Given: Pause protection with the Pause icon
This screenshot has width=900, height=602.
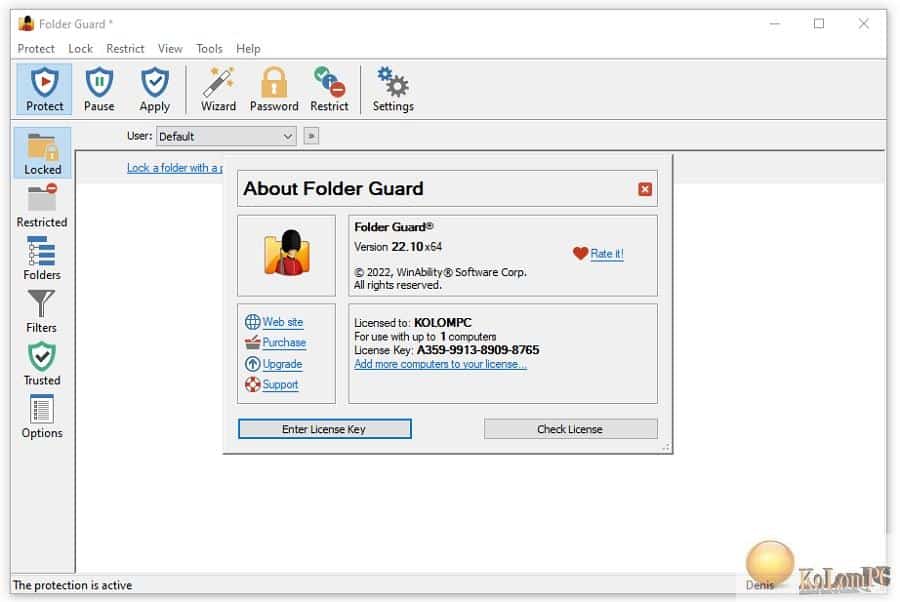Looking at the screenshot, I should pyautogui.click(x=99, y=89).
